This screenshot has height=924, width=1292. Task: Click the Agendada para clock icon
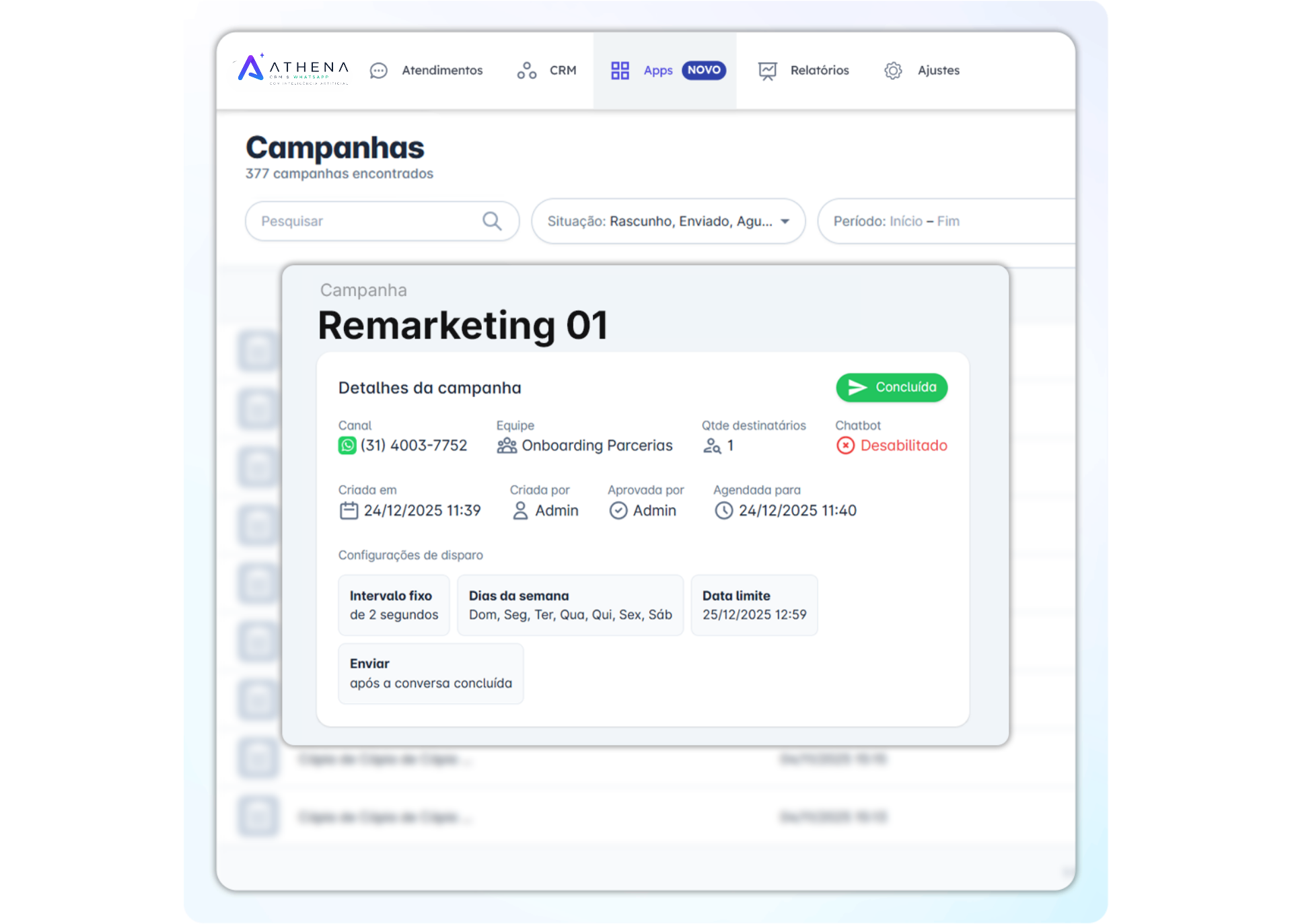[x=723, y=511]
